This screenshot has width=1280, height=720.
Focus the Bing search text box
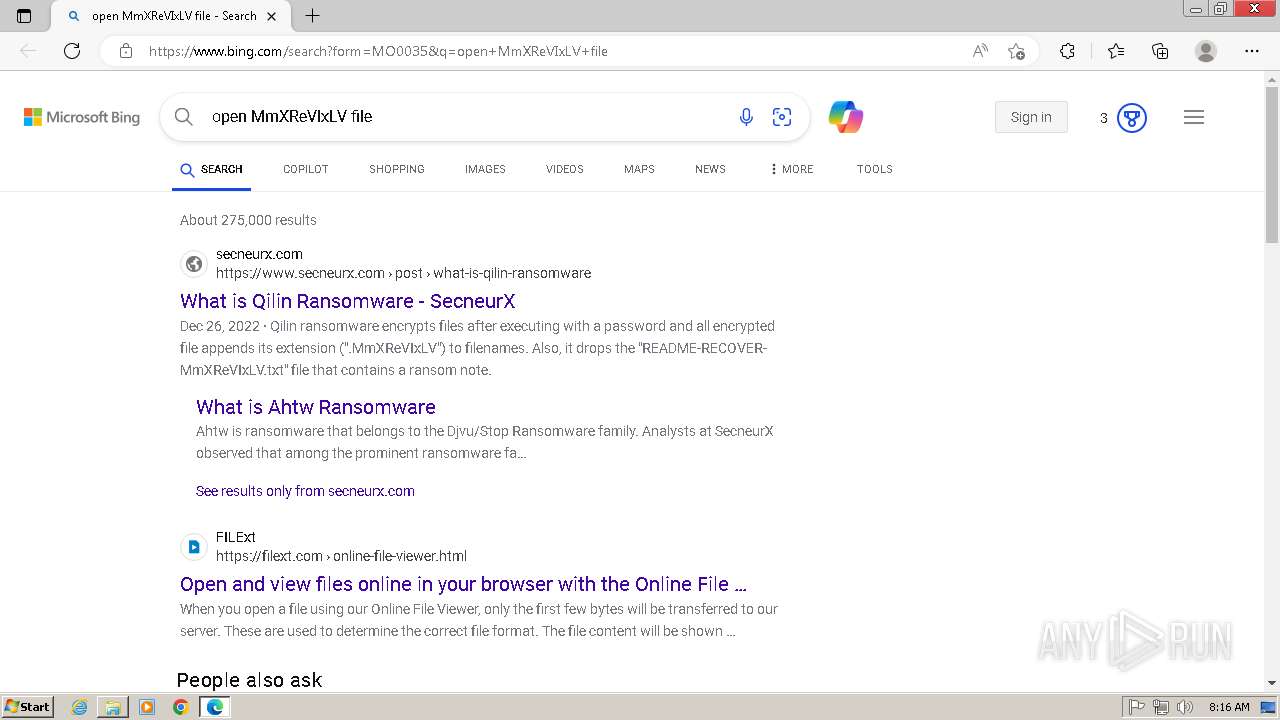pos(465,117)
